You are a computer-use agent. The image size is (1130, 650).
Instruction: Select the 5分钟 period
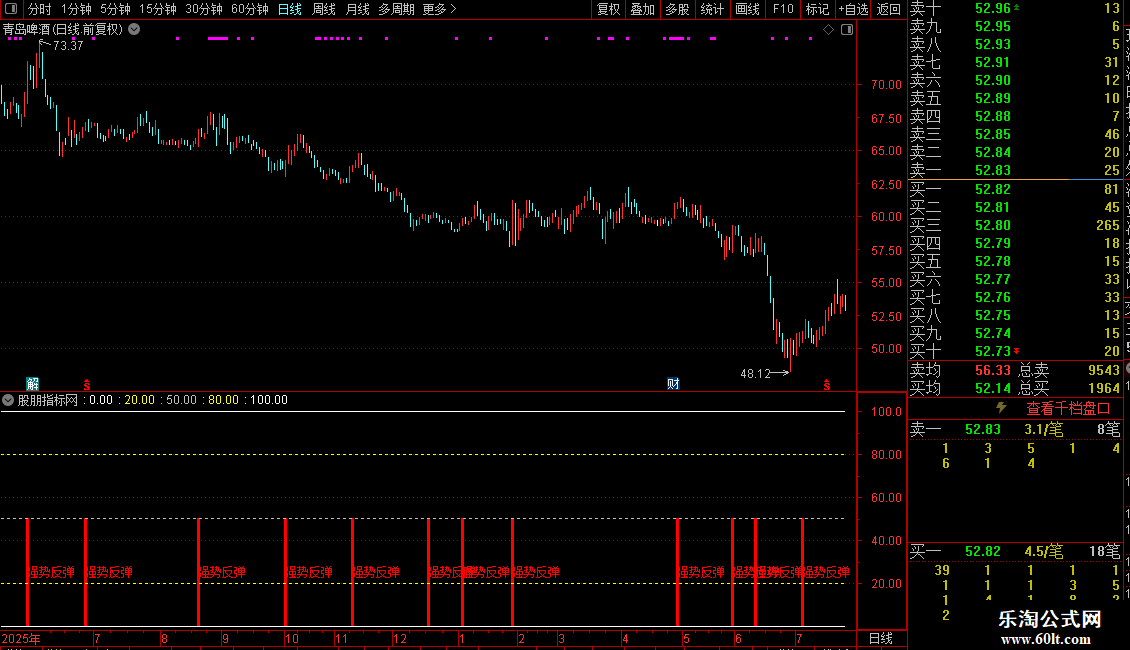115,9
